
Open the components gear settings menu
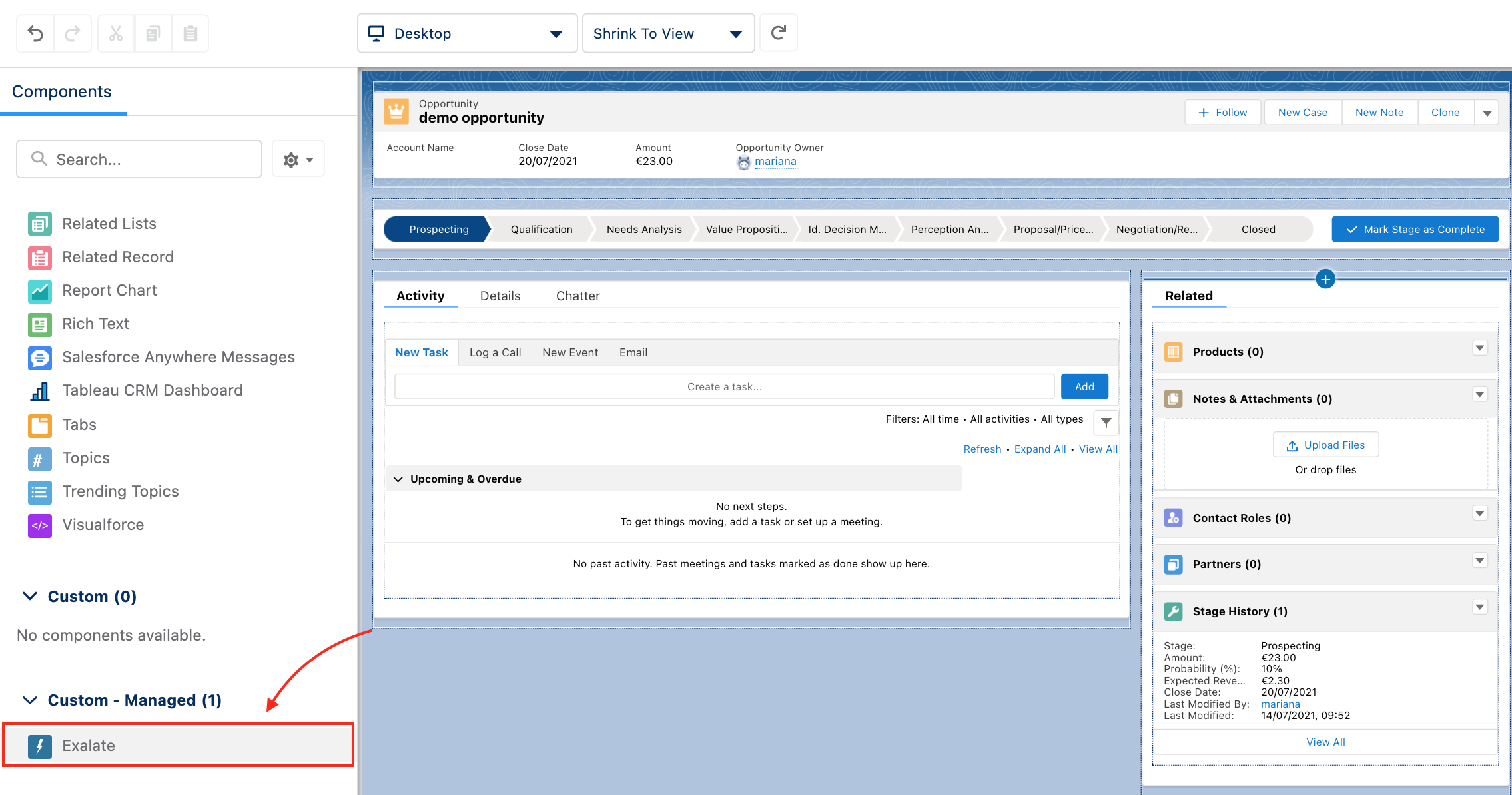pyautogui.click(x=298, y=160)
